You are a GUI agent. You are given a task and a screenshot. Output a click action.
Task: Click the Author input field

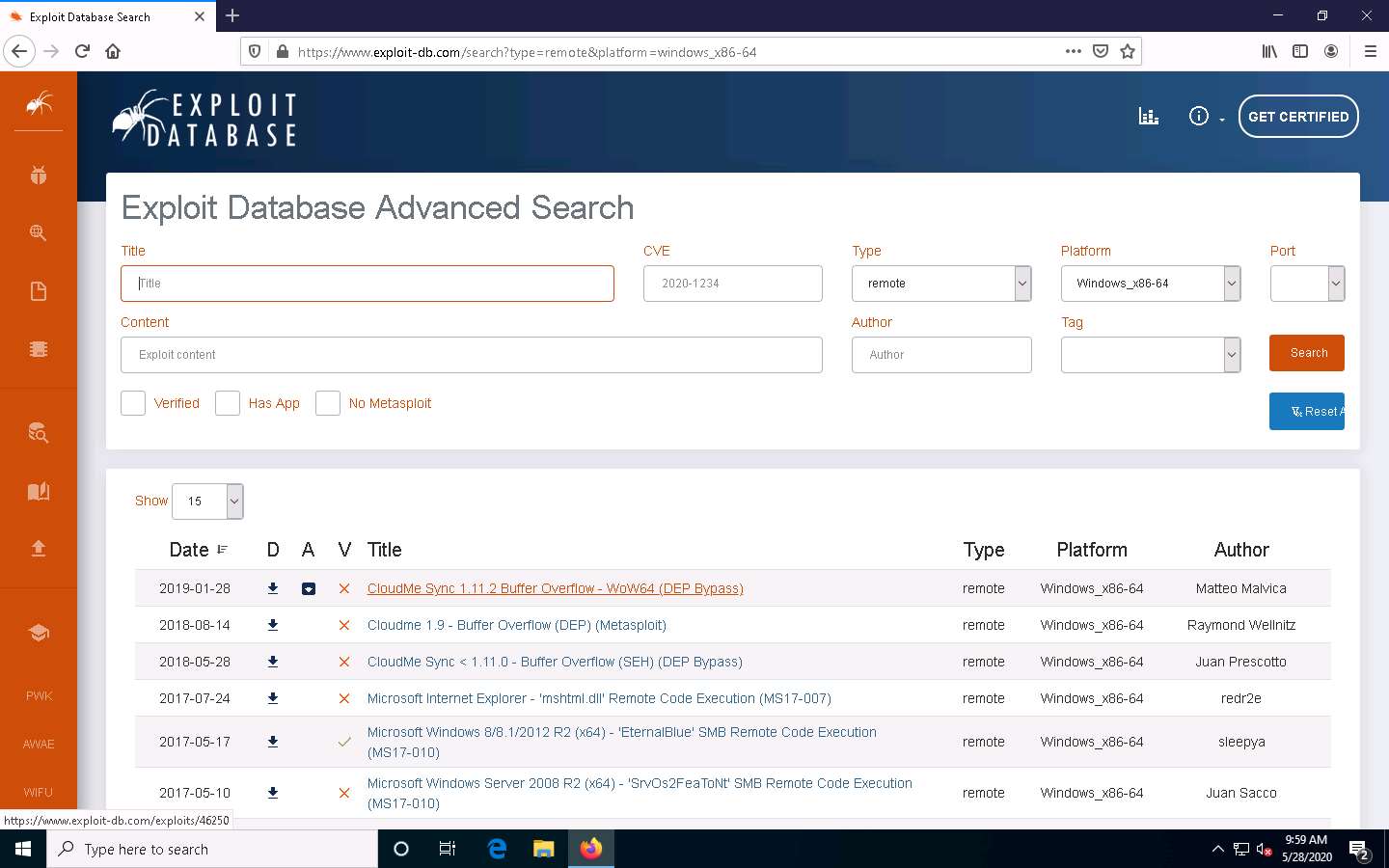[x=941, y=355]
